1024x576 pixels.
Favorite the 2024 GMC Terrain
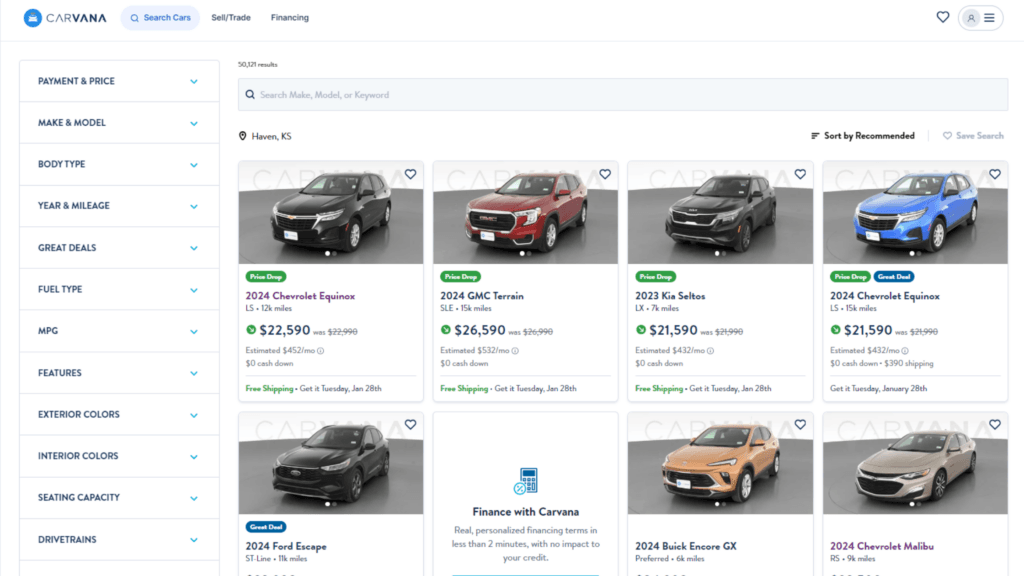pyautogui.click(x=605, y=174)
